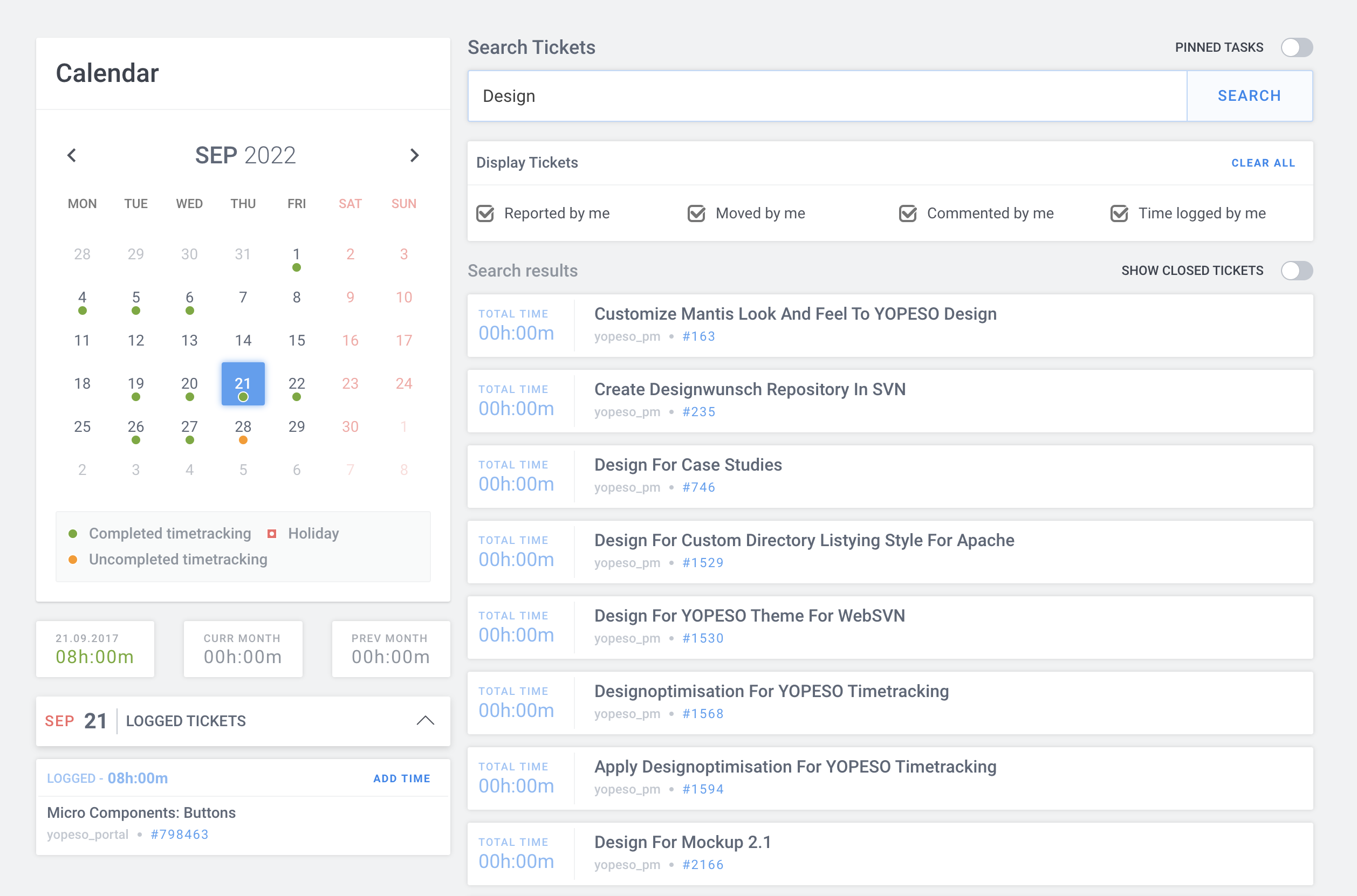Open ticket link #163

[x=698, y=336]
